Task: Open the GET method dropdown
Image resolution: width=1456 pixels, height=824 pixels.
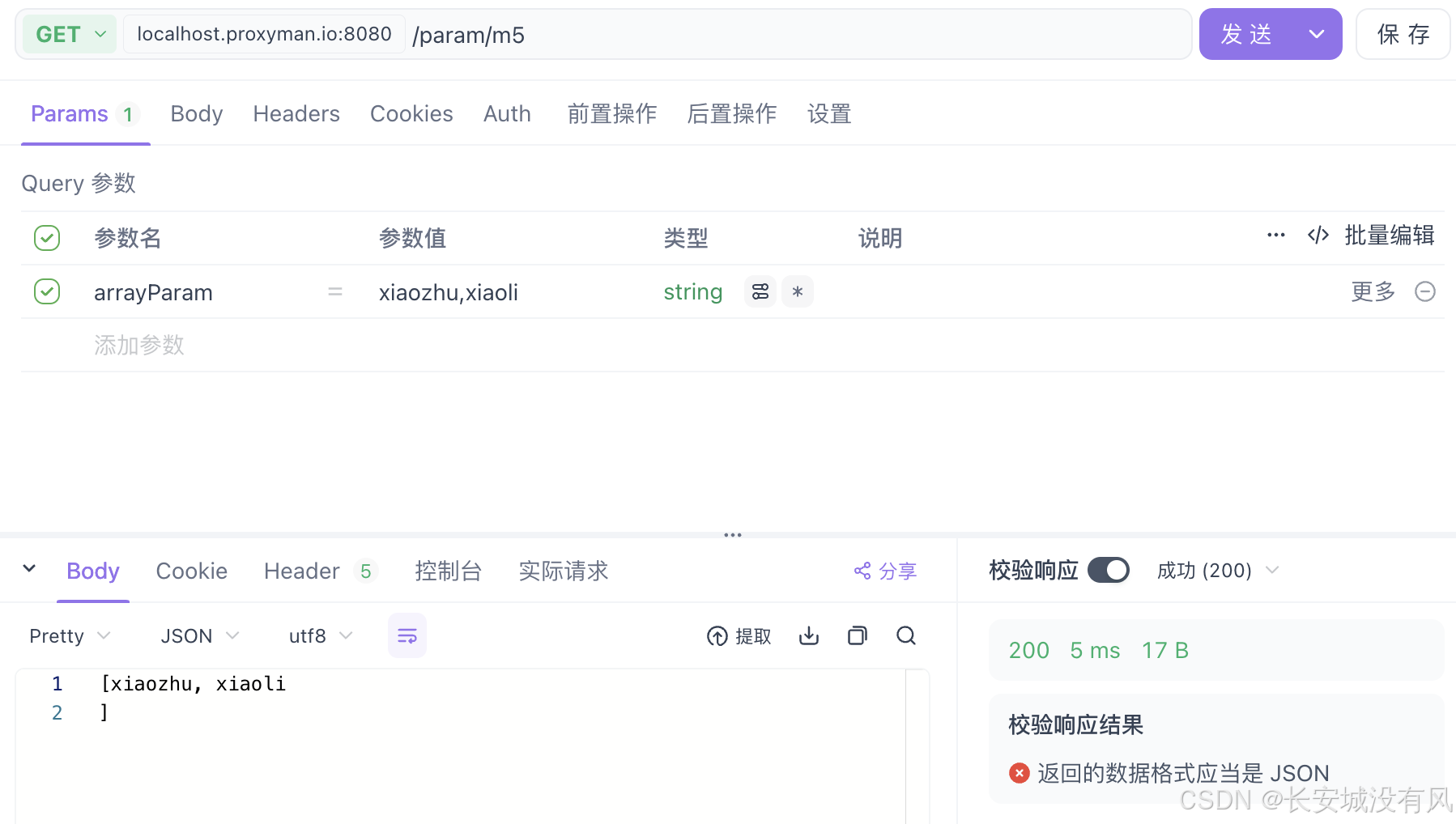Action: pos(70,34)
